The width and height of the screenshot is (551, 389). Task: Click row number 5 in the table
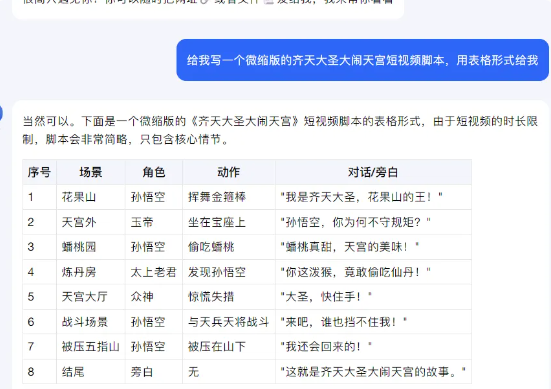39,297
